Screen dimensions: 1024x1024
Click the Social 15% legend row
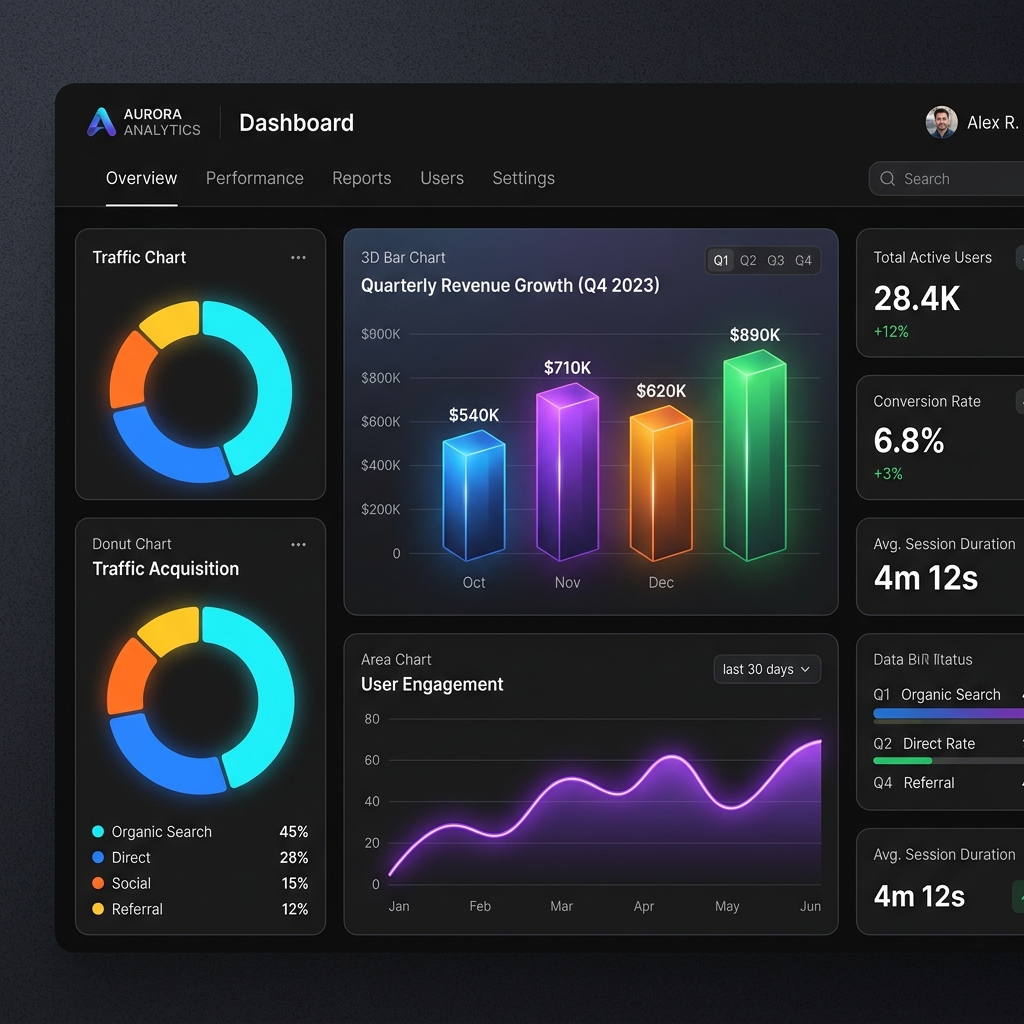[x=200, y=883]
